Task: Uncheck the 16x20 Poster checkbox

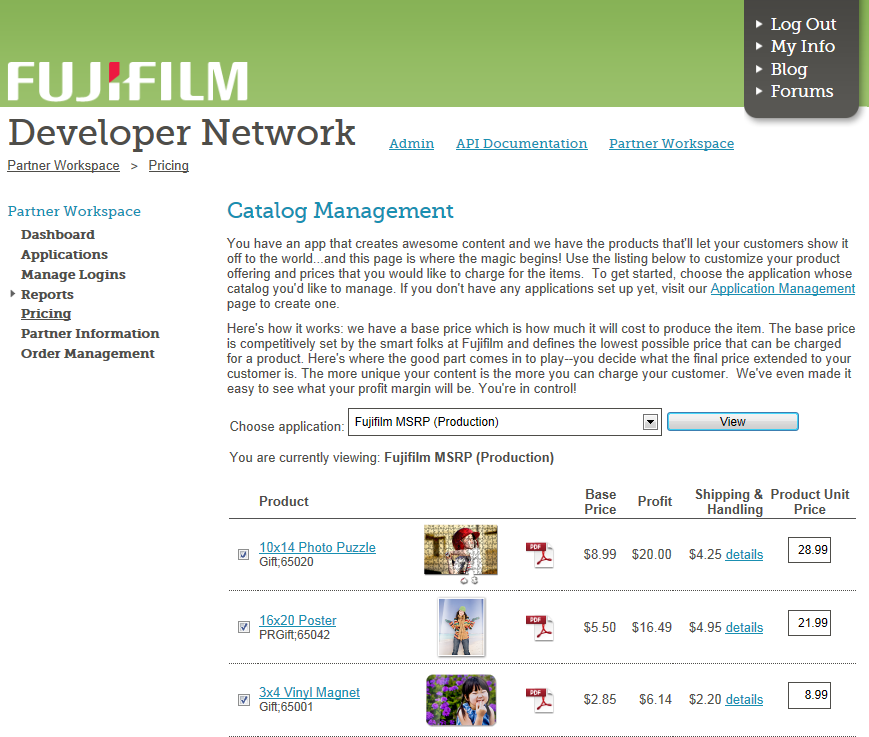Action: (x=243, y=627)
